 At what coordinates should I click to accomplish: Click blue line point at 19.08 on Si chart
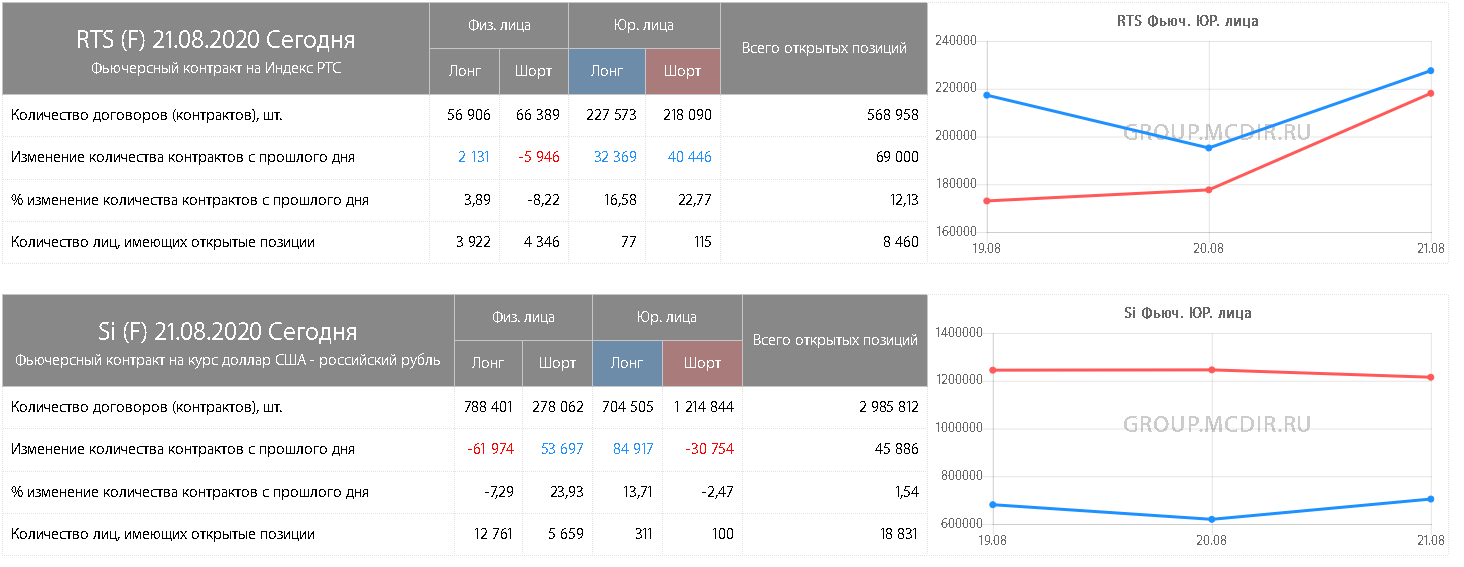[x=987, y=504]
